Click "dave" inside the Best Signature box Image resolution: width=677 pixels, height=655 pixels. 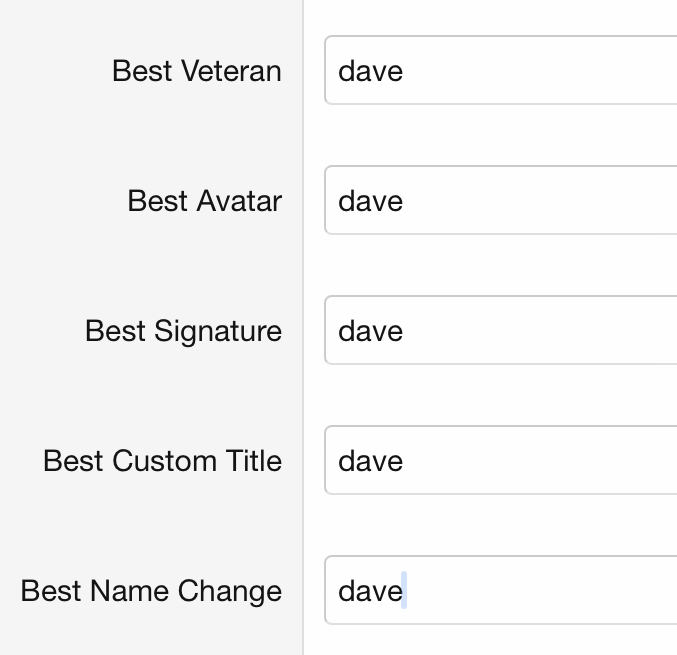[370, 331]
